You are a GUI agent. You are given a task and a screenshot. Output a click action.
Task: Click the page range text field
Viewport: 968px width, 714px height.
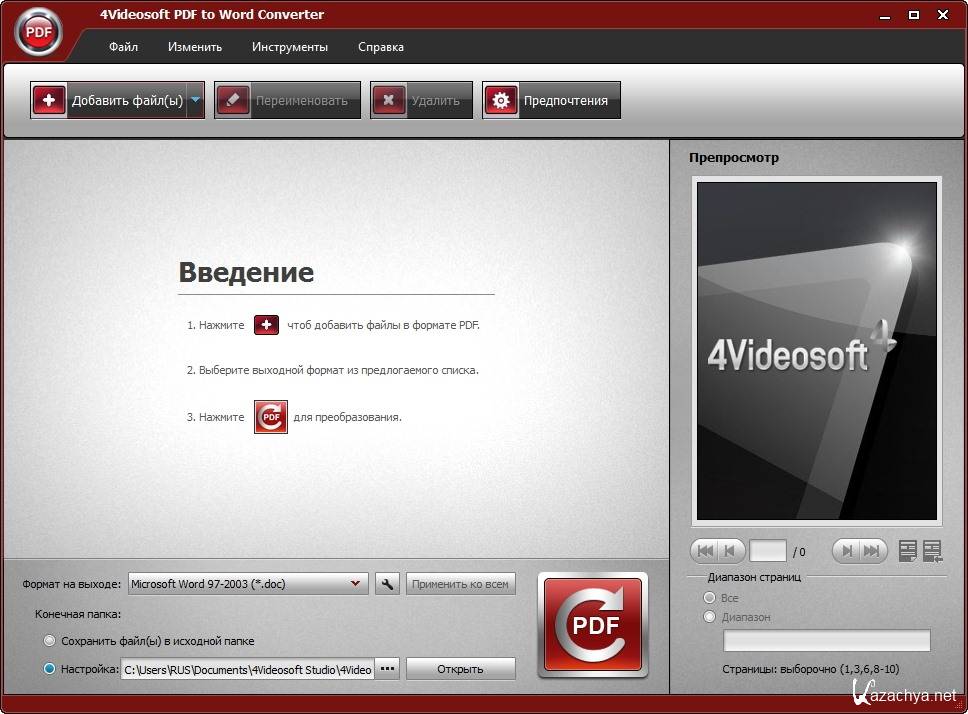(827, 641)
